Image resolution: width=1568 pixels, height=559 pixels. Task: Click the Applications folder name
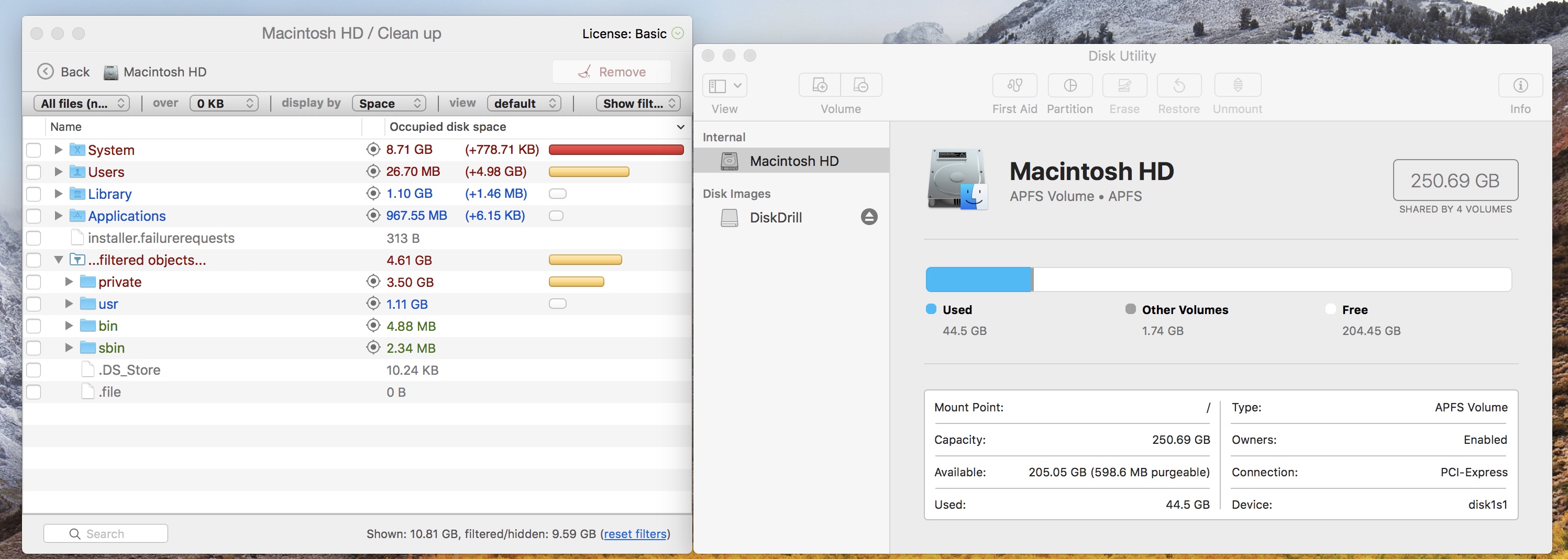tap(127, 215)
